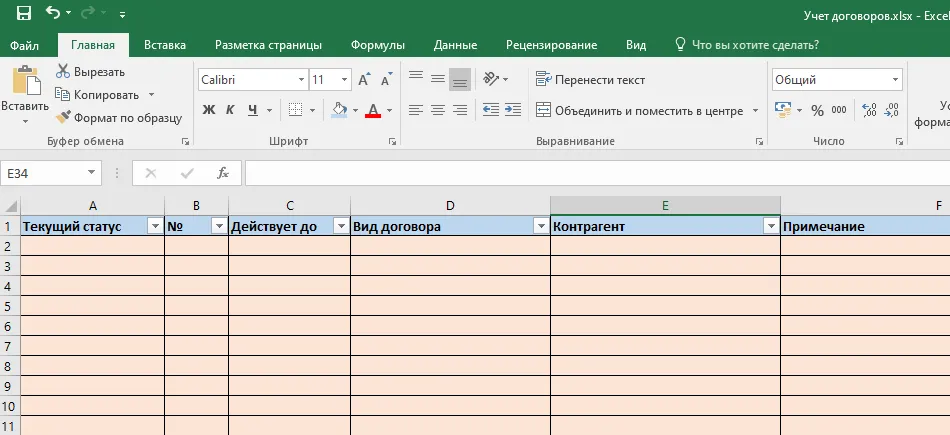Screen dimensions: 950x435
Task: Open the Формулы tab
Action: click(377, 45)
